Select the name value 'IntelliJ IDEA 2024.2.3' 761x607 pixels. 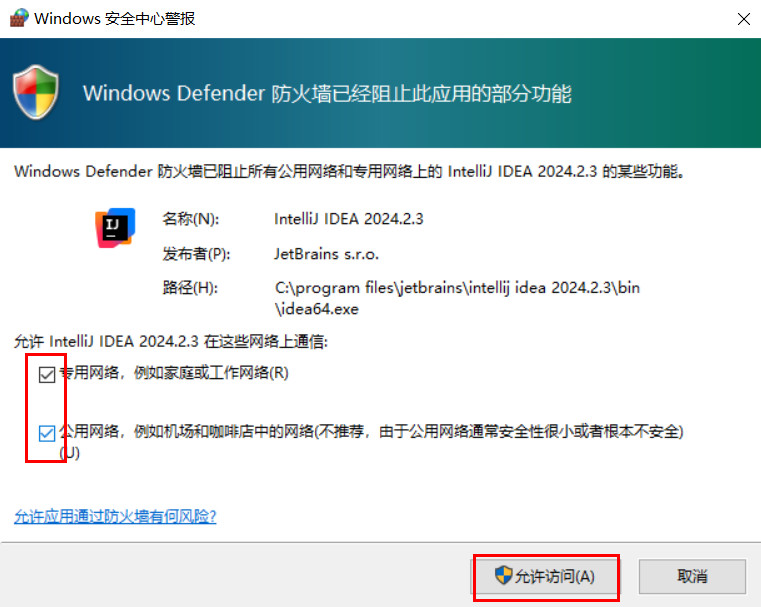348,219
